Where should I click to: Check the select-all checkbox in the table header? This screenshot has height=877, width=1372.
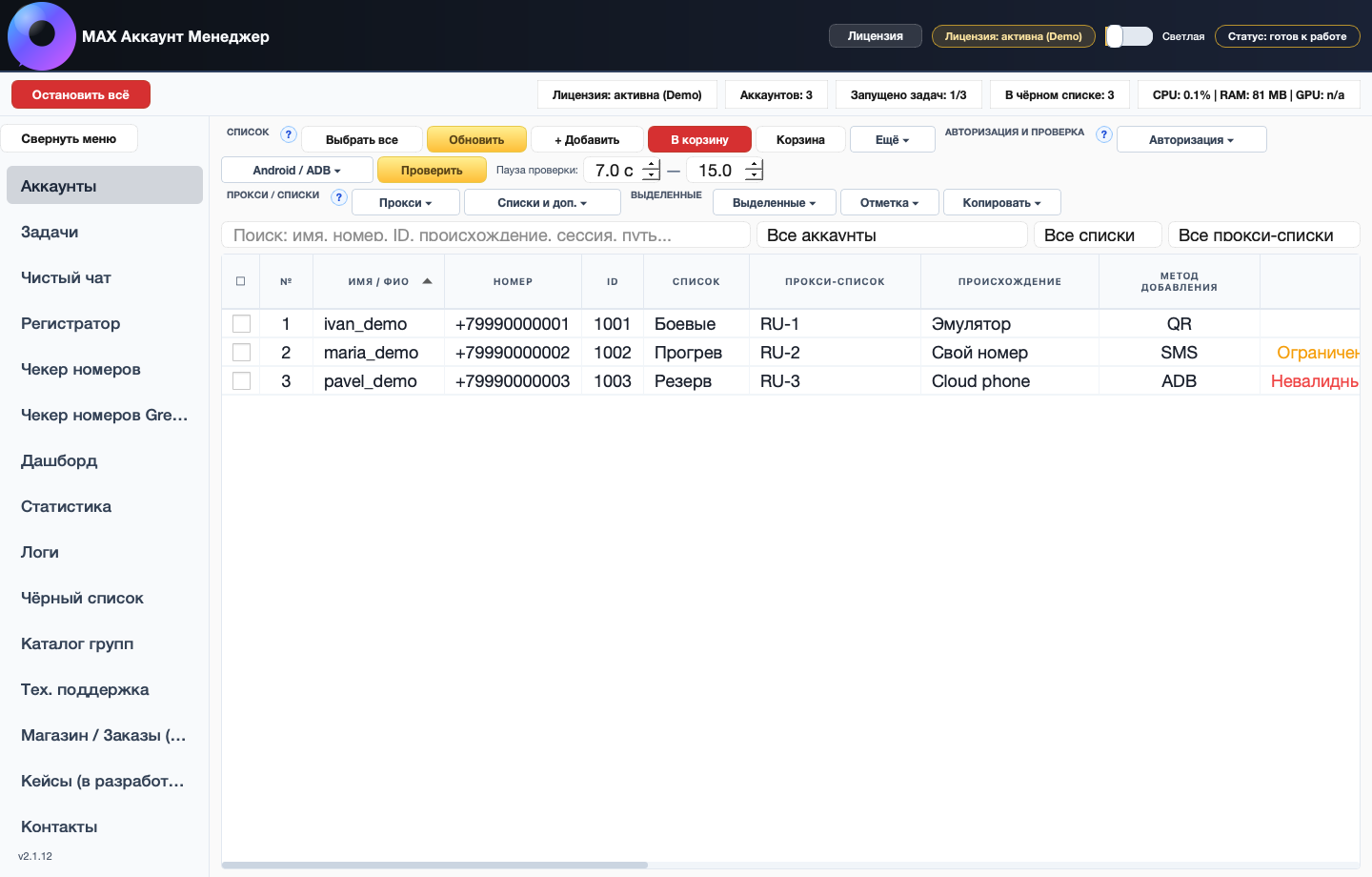pos(241,280)
